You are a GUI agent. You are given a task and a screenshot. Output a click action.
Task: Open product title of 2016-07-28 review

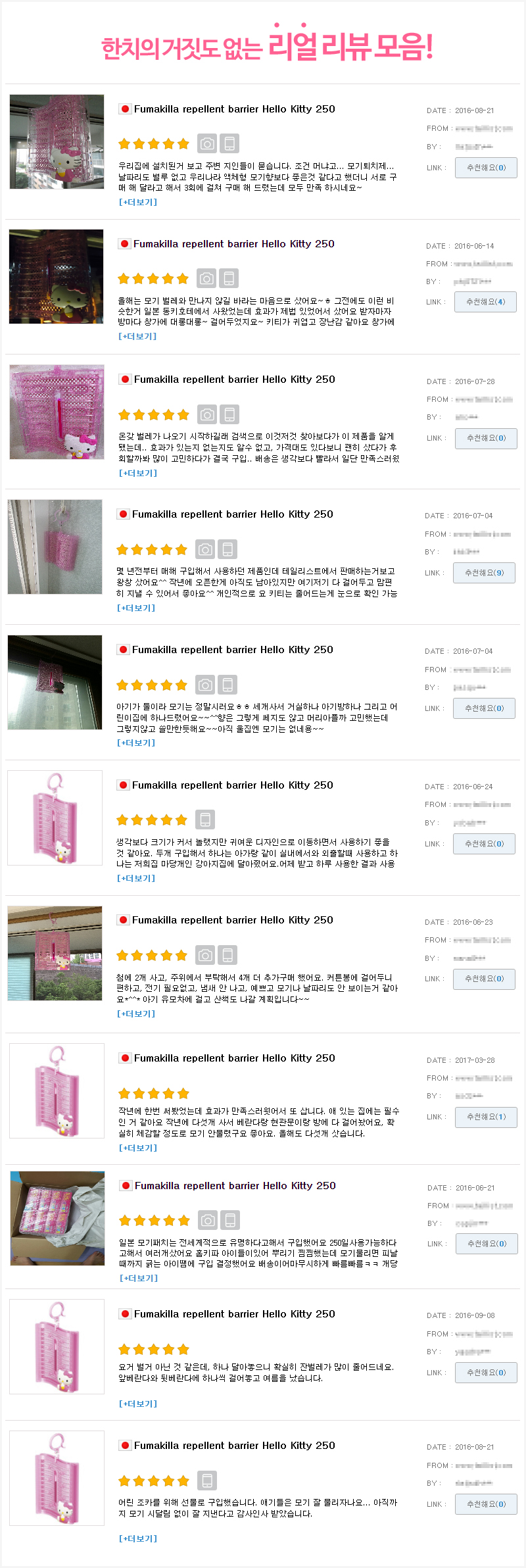point(234,380)
